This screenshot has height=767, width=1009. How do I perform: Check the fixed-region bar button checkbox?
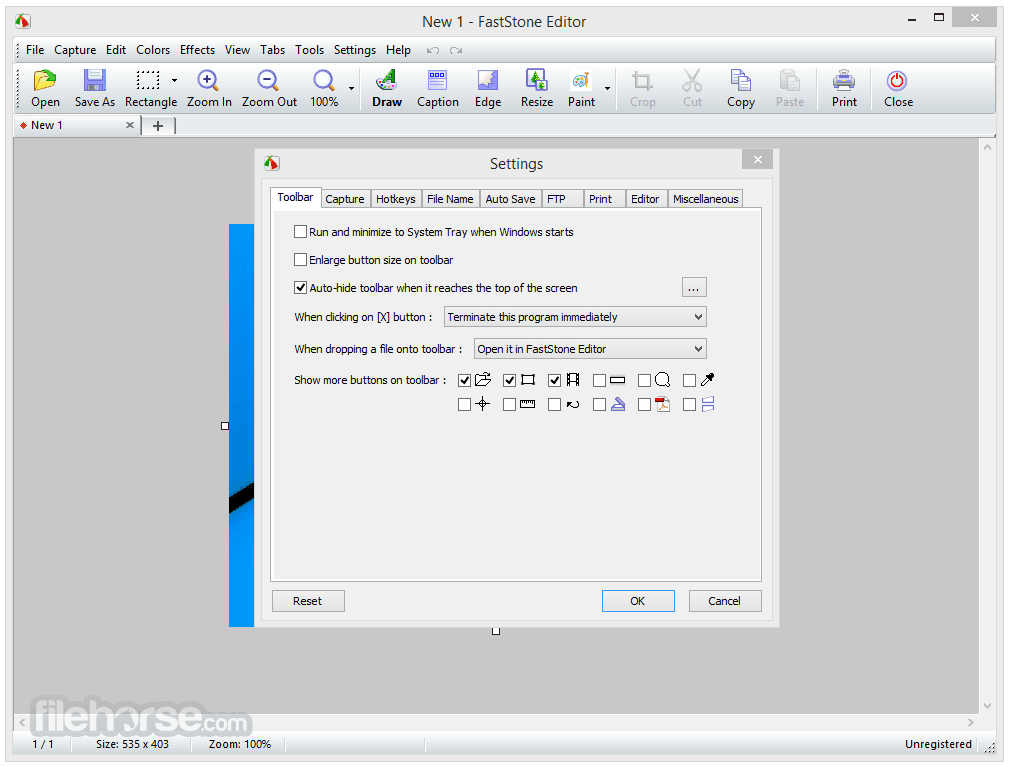pos(599,380)
